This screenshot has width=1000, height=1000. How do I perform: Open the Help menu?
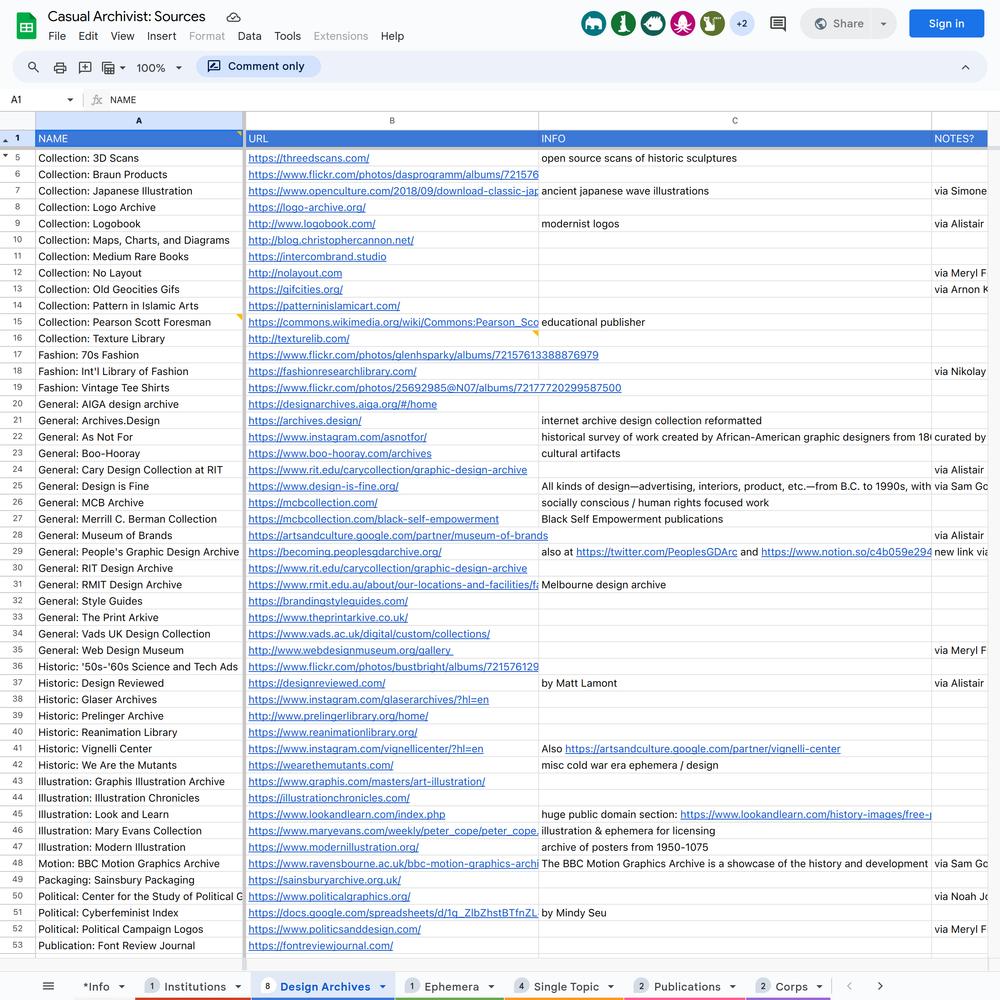[392, 36]
